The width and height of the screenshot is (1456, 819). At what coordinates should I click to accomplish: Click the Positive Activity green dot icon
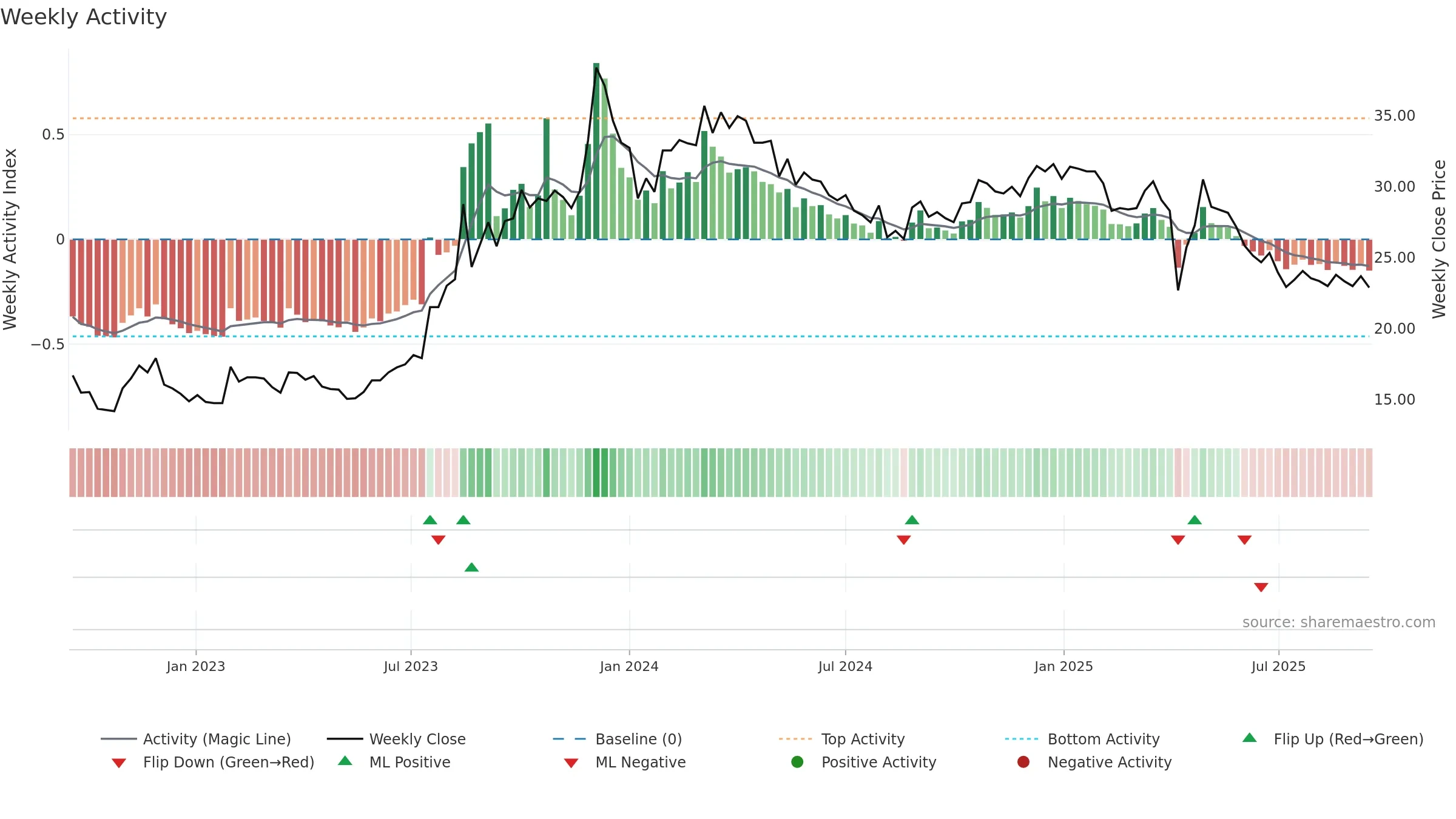click(797, 761)
